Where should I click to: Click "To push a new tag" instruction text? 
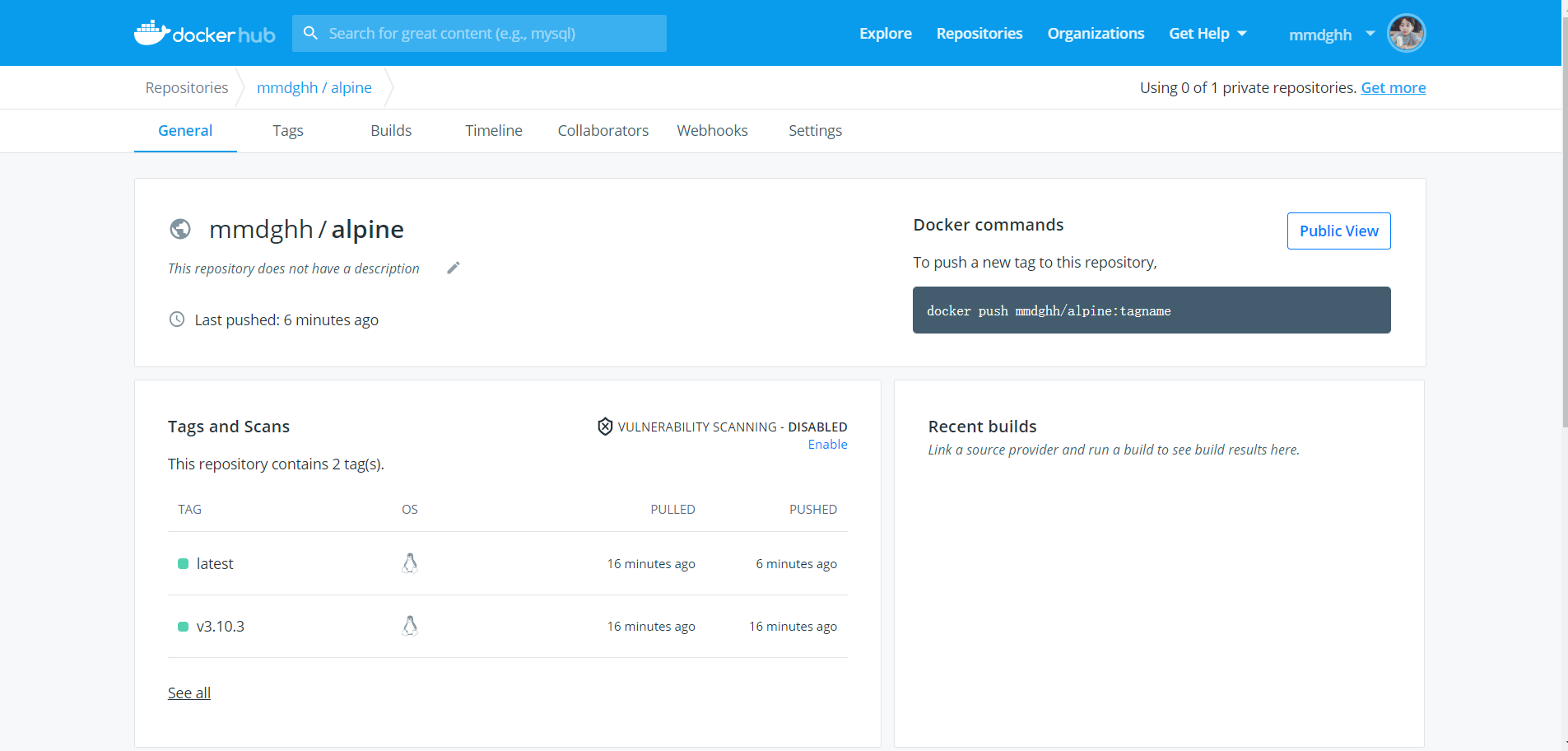[x=1035, y=263]
